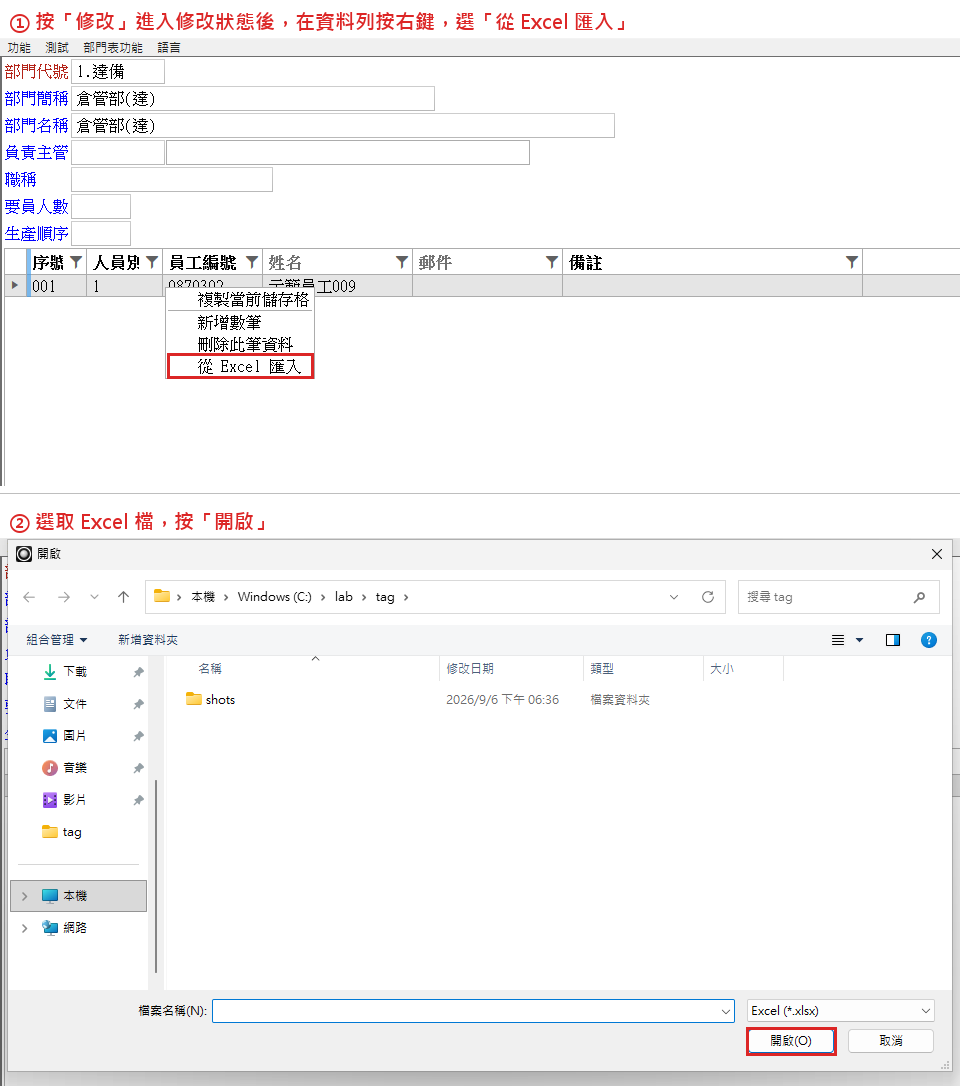Click the 生產順序 input field
The image size is (960, 1086).
tap(101, 233)
